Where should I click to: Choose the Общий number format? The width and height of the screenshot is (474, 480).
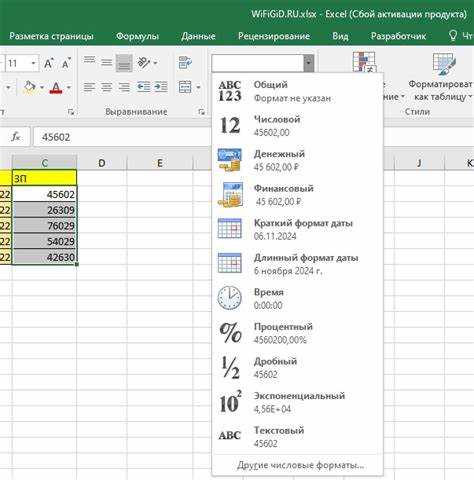coord(297,91)
